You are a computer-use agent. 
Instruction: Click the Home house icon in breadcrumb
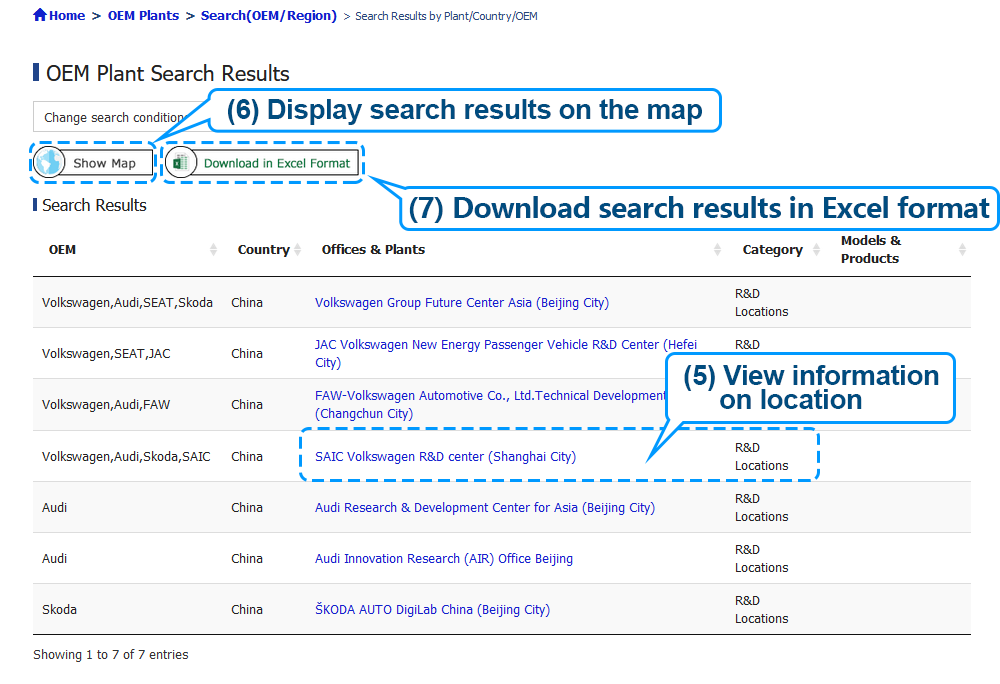click(x=40, y=15)
